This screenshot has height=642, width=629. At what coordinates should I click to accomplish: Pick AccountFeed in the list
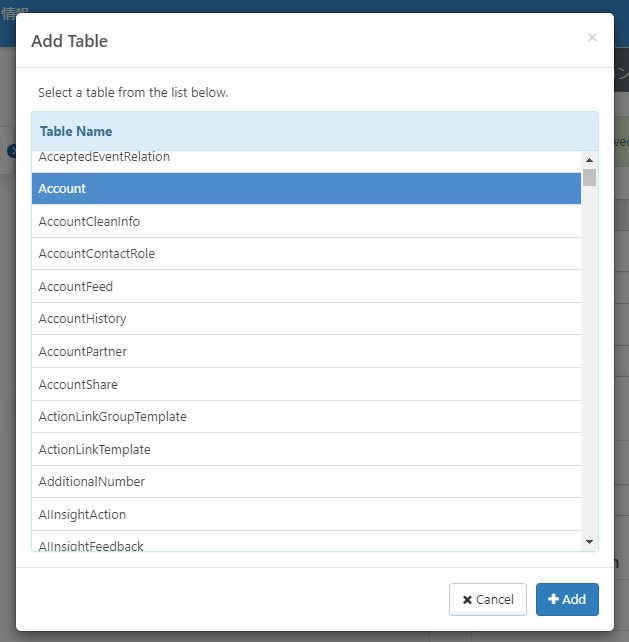306,287
